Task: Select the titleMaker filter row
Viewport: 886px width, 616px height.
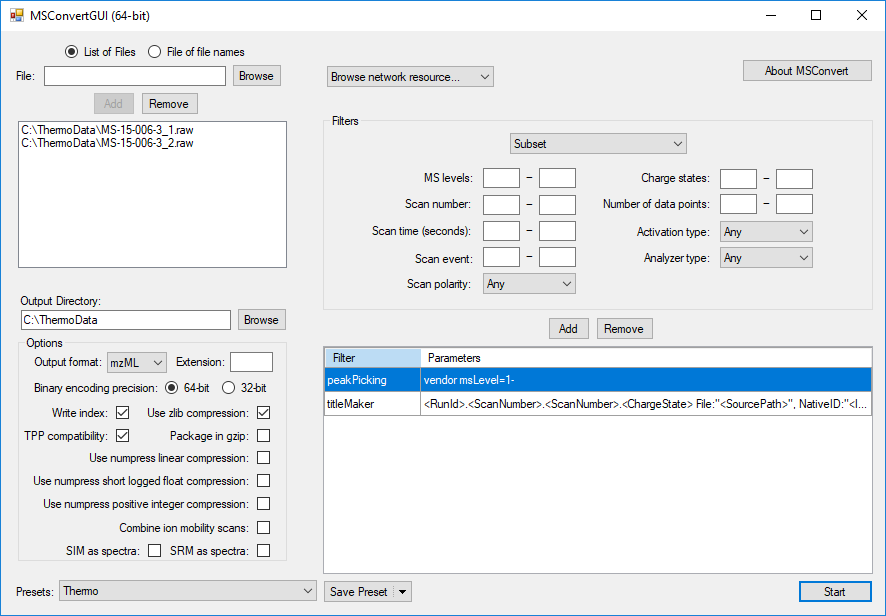Action: tap(598, 404)
